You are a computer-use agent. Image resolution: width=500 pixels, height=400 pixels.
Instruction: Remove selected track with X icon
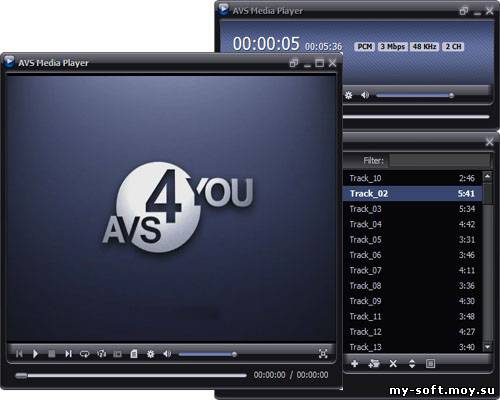[x=393, y=363]
